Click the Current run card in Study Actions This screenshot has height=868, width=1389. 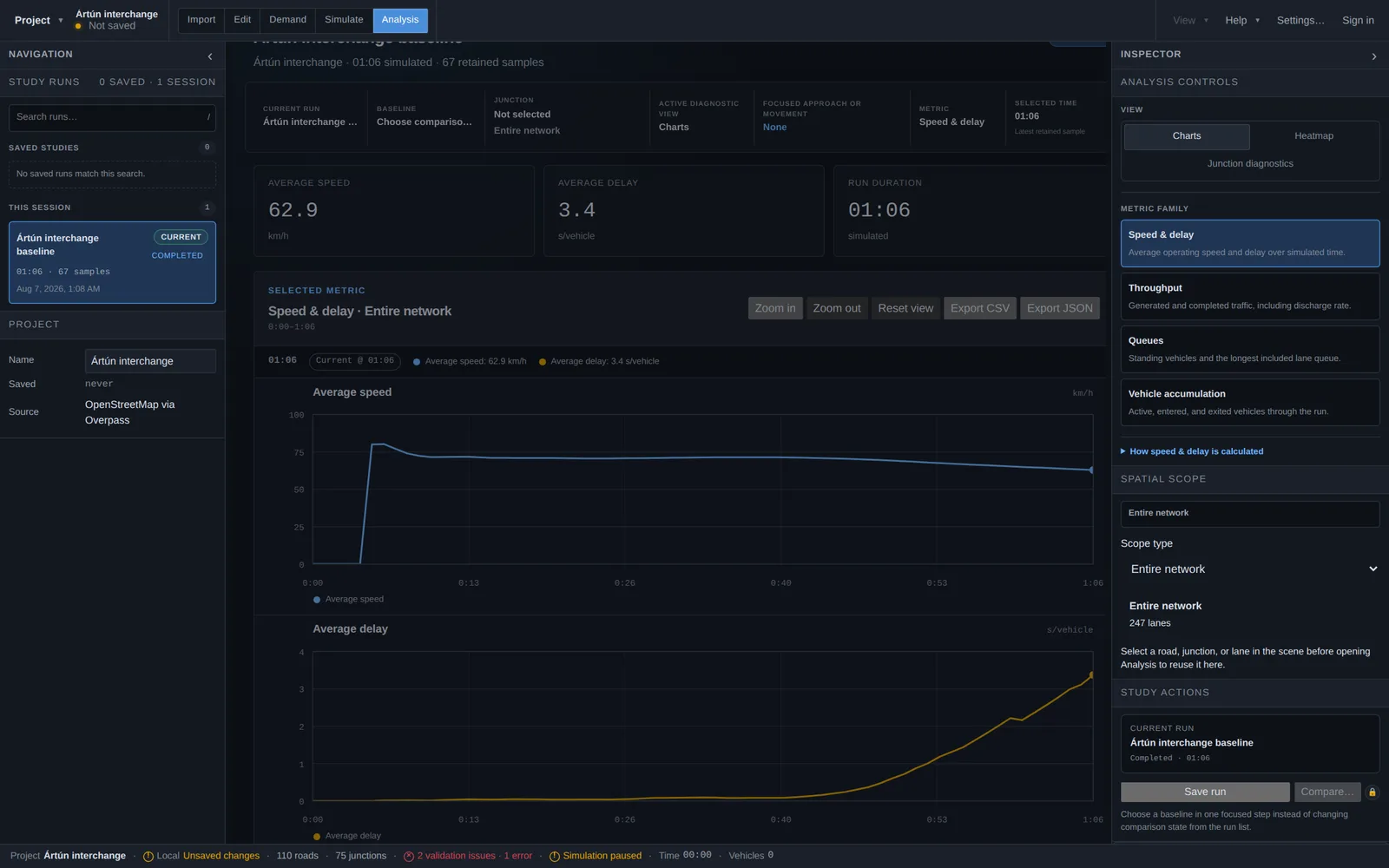tap(1250, 744)
